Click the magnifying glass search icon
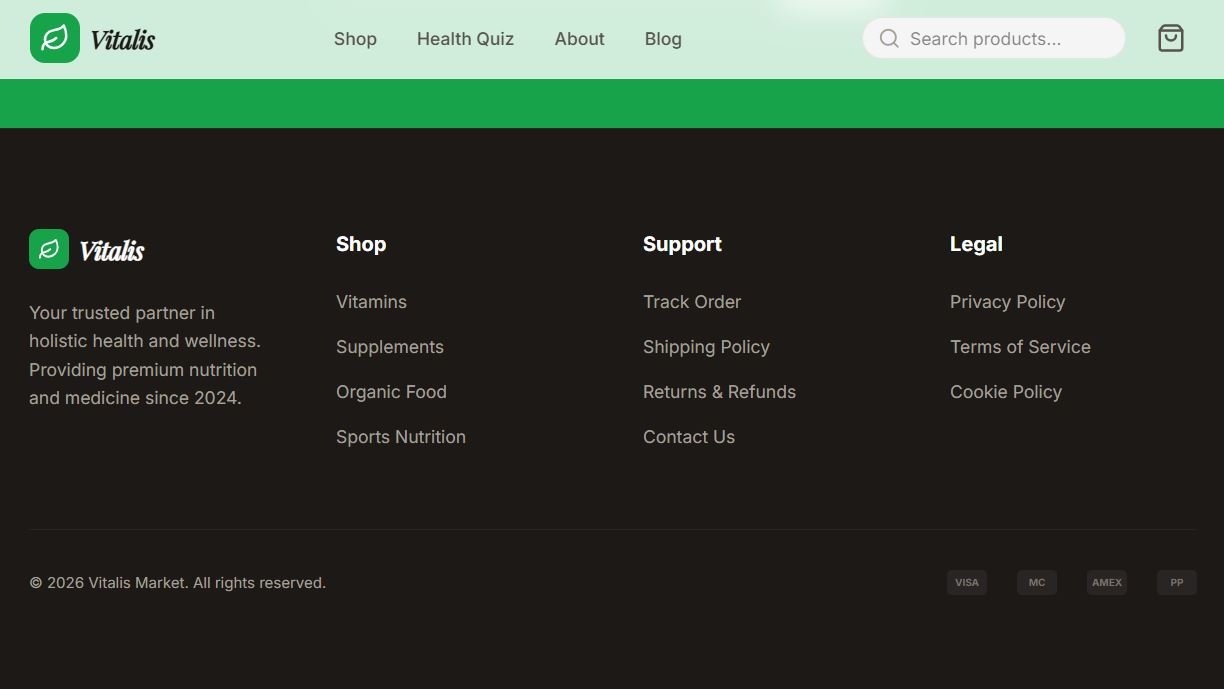This screenshot has height=689, width=1224. click(889, 38)
